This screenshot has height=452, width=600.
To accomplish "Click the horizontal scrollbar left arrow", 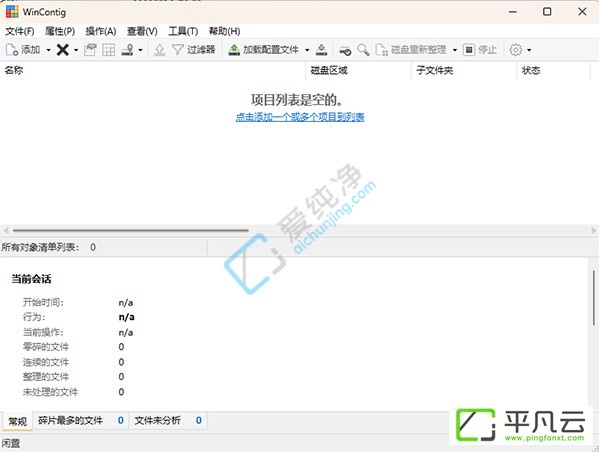I will tap(6, 230).
